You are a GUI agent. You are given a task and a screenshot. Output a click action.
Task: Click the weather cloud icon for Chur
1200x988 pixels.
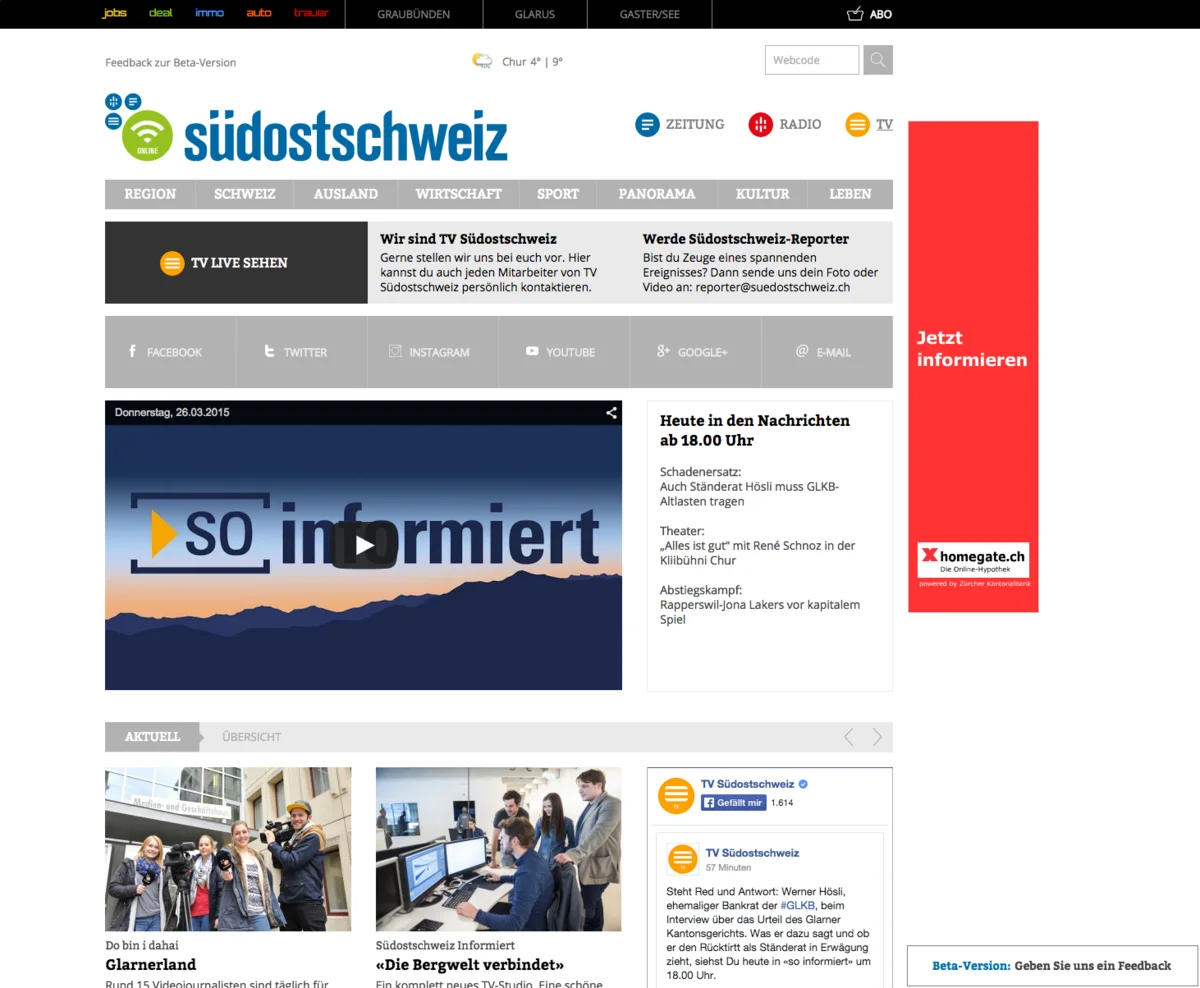pos(482,61)
